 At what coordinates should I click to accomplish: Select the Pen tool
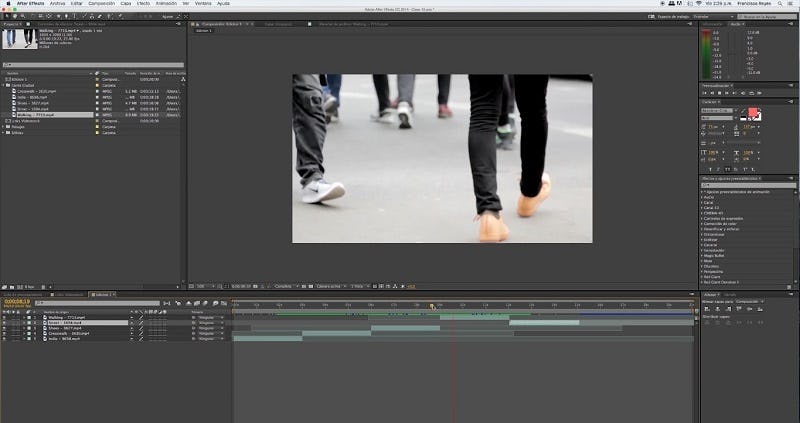pos(67,16)
